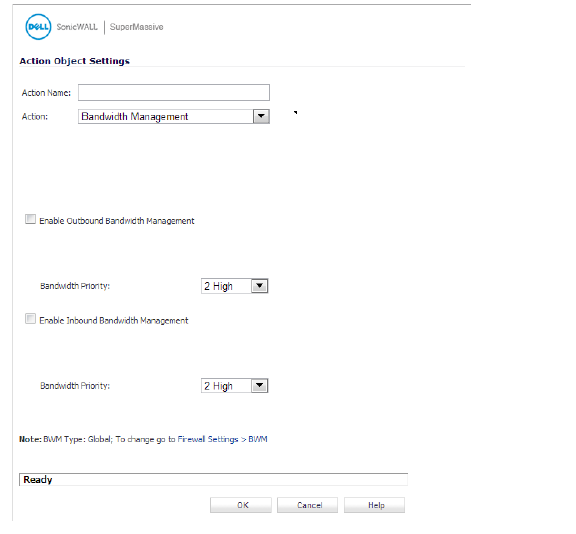576x534 pixels.
Task: Enable Outbound Bandwidth Management checkbox
Action: coord(30,219)
